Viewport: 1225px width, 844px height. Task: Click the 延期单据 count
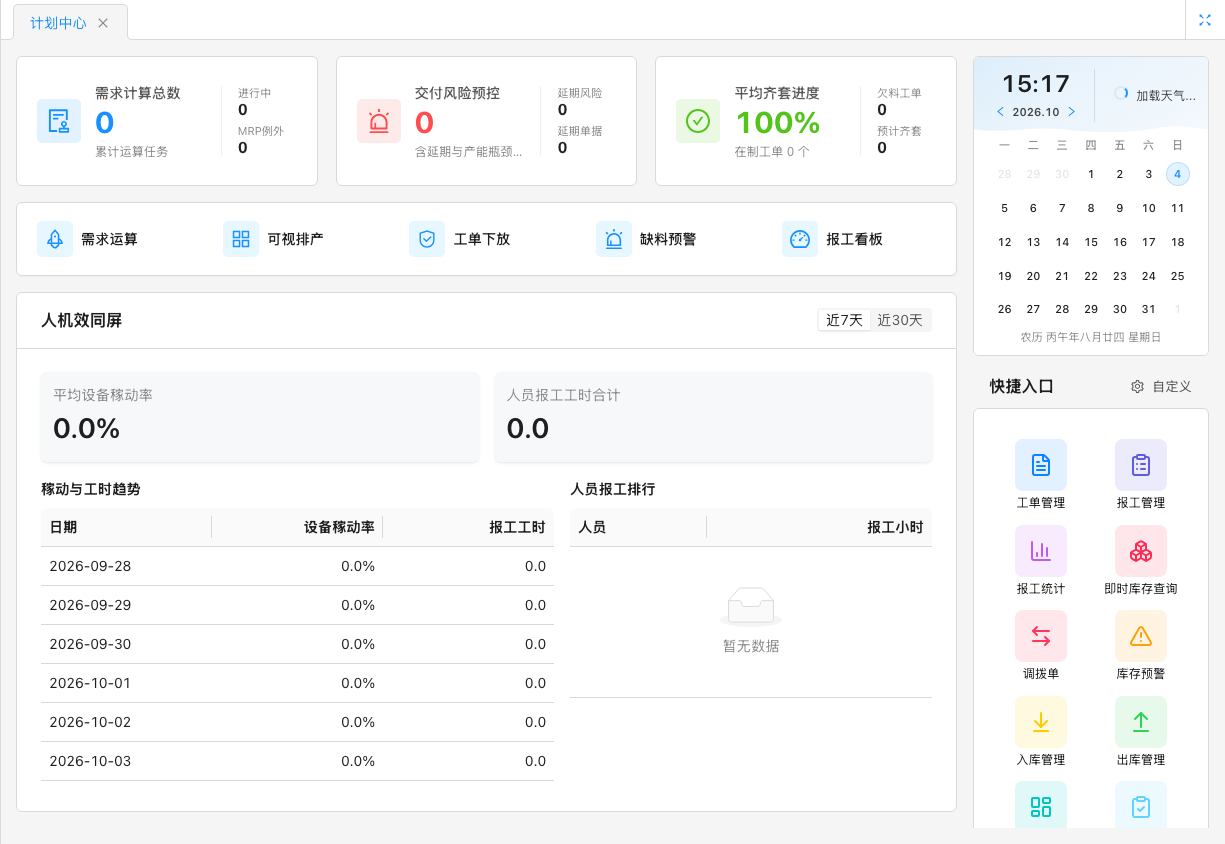pyautogui.click(x=562, y=148)
